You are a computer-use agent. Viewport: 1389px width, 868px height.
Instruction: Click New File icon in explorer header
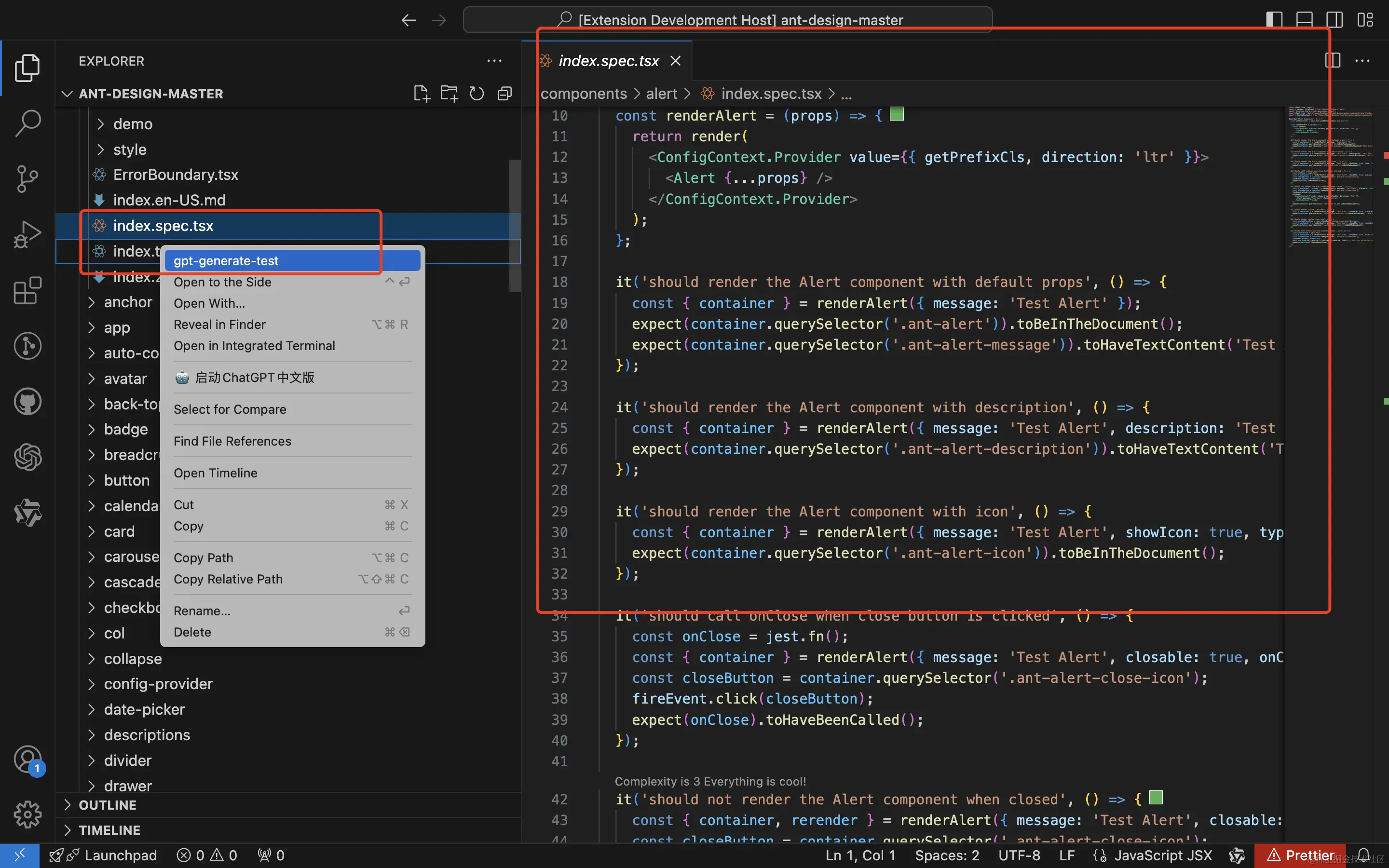[422, 94]
